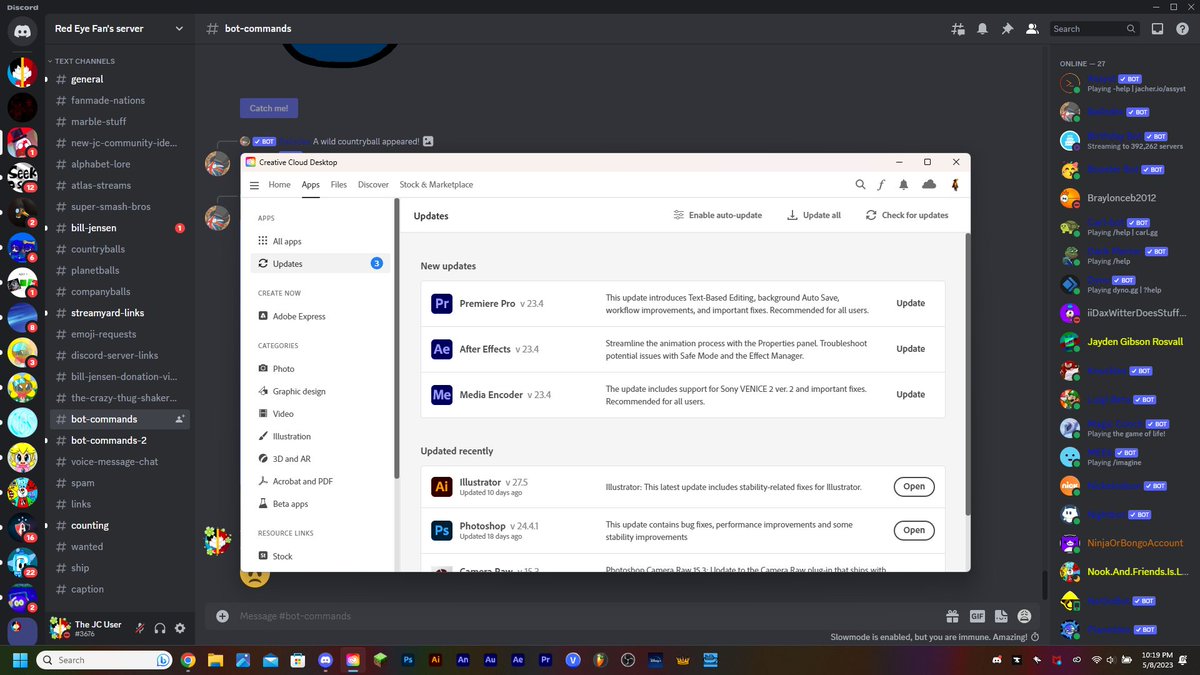This screenshot has width=1200, height=675.
Task: Click Check for updates
Action: point(907,215)
